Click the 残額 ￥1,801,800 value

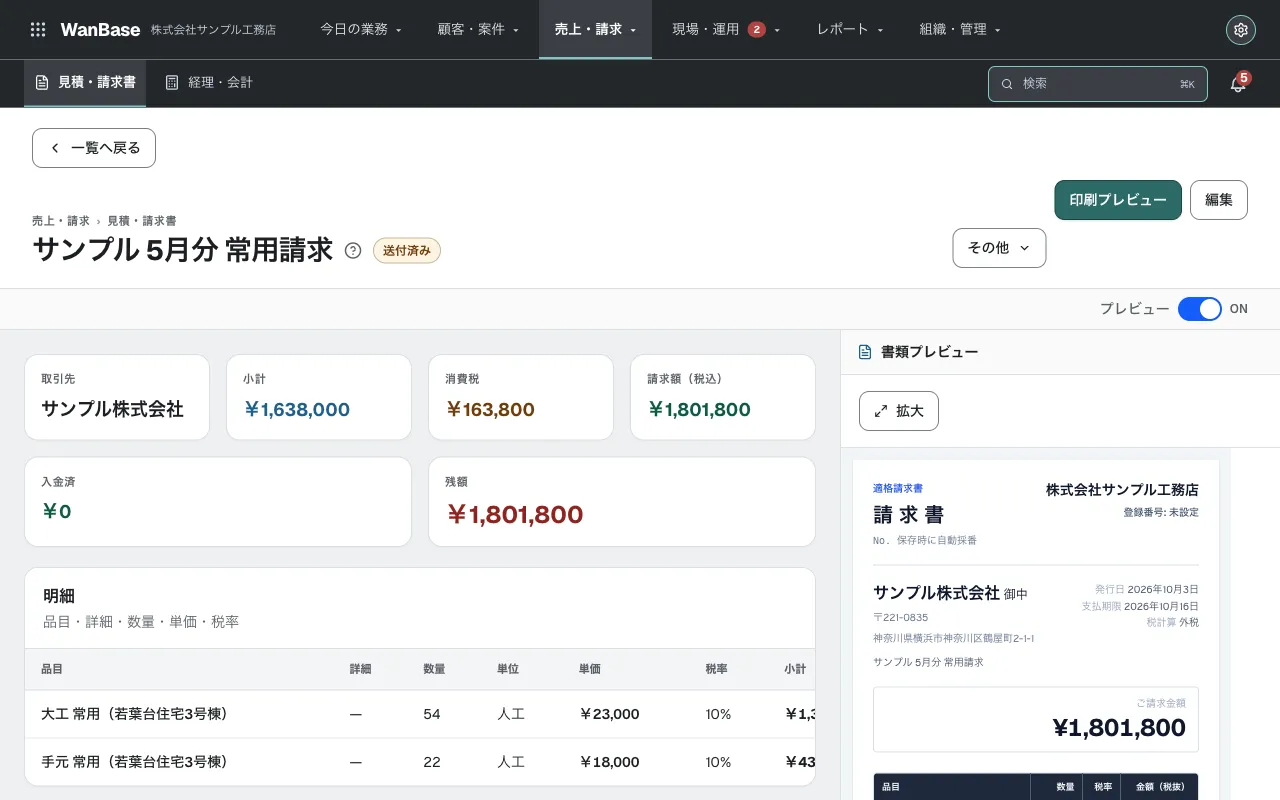pos(514,515)
